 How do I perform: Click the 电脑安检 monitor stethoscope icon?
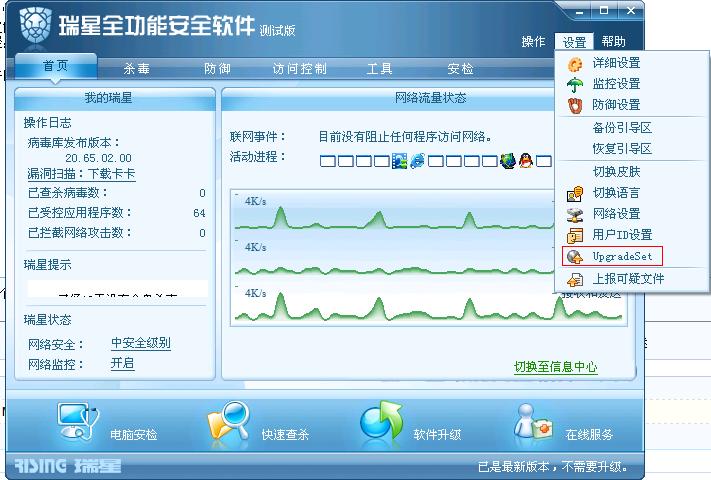tap(78, 421)
